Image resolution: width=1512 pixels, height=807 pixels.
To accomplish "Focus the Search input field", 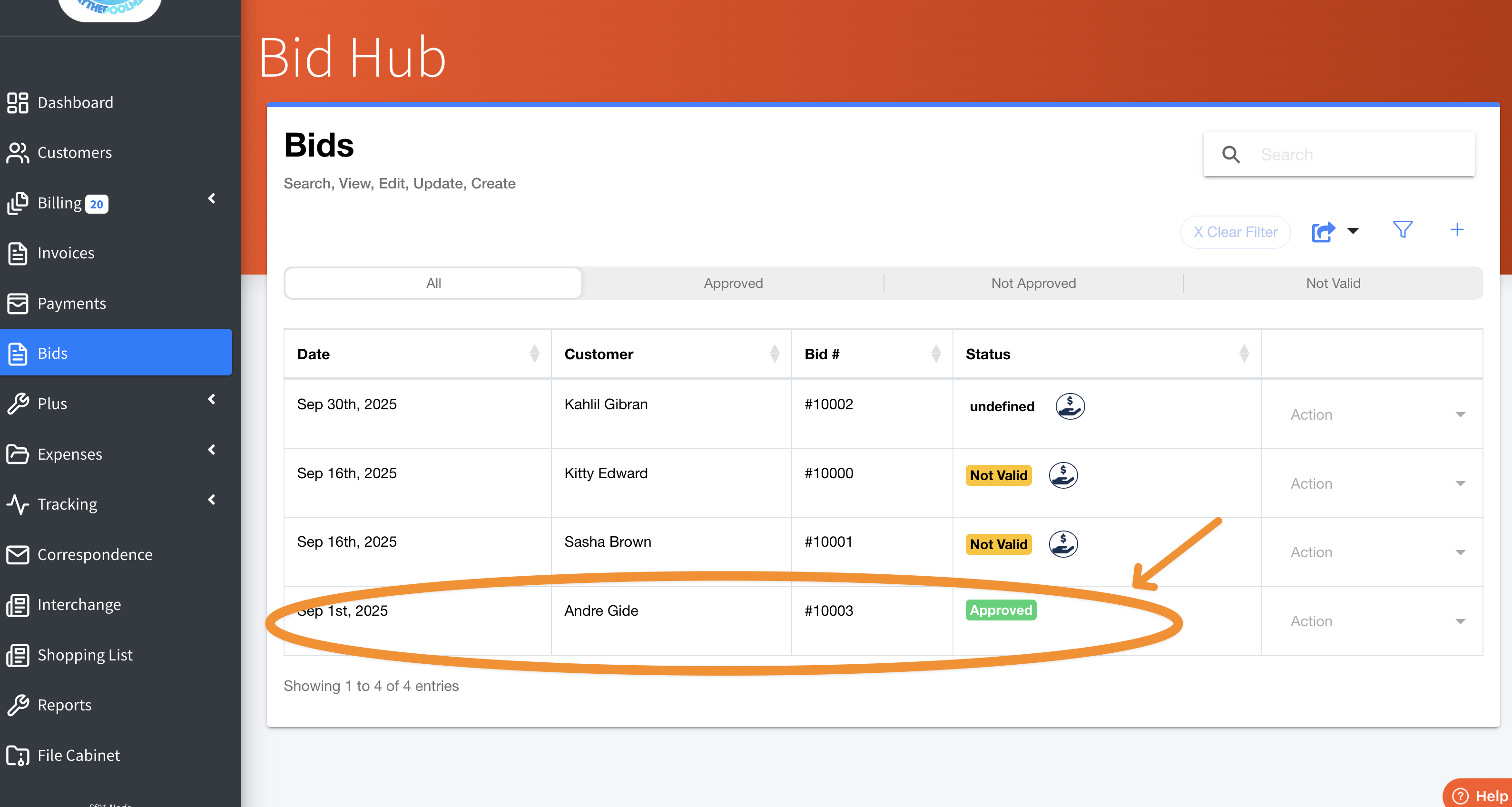I will (1362, 155).
